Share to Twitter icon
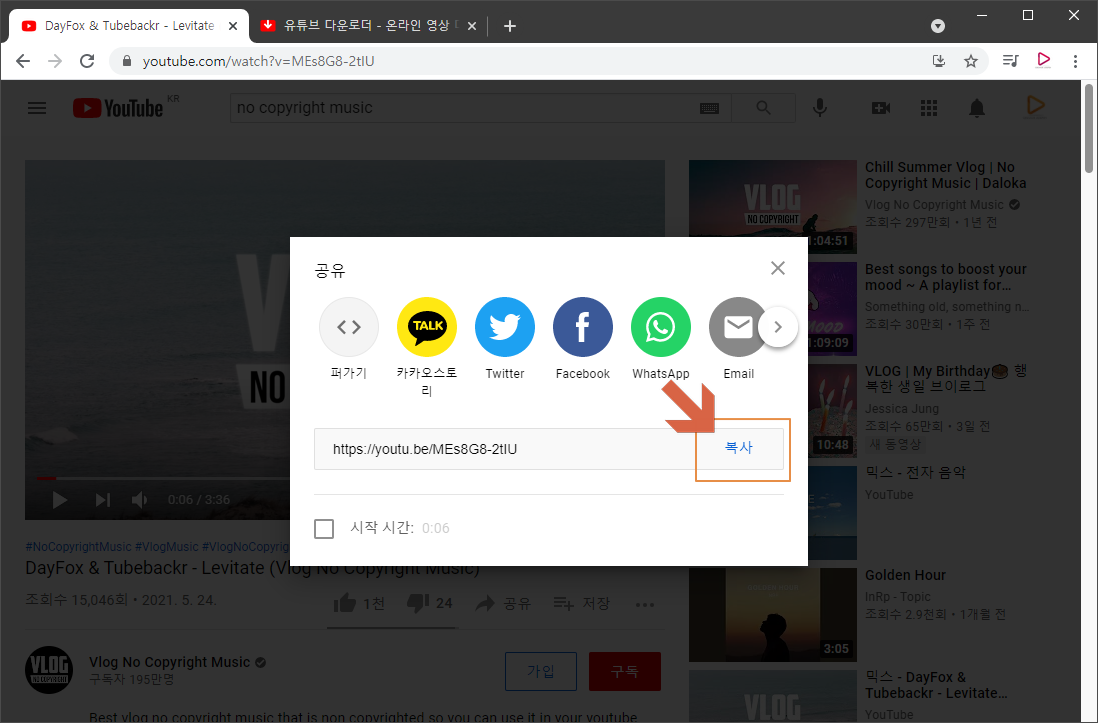Image resolution: width=1098 pixels, height=723 pixels. coord(505,326)
